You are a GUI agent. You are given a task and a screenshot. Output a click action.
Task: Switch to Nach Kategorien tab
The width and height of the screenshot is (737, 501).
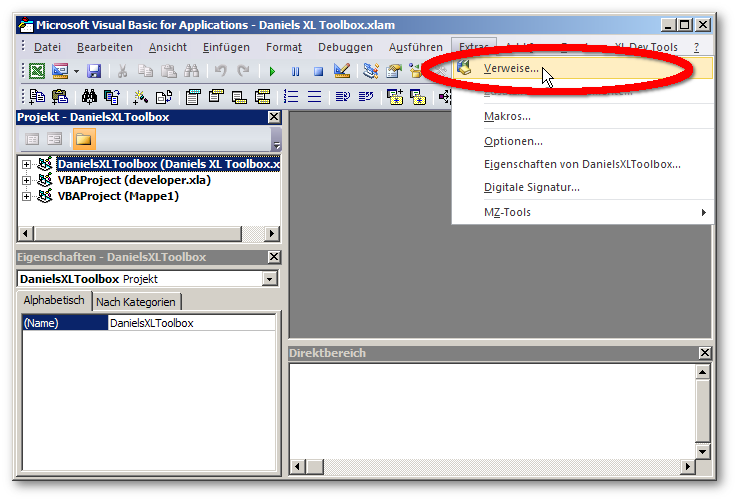pos(136,302)
